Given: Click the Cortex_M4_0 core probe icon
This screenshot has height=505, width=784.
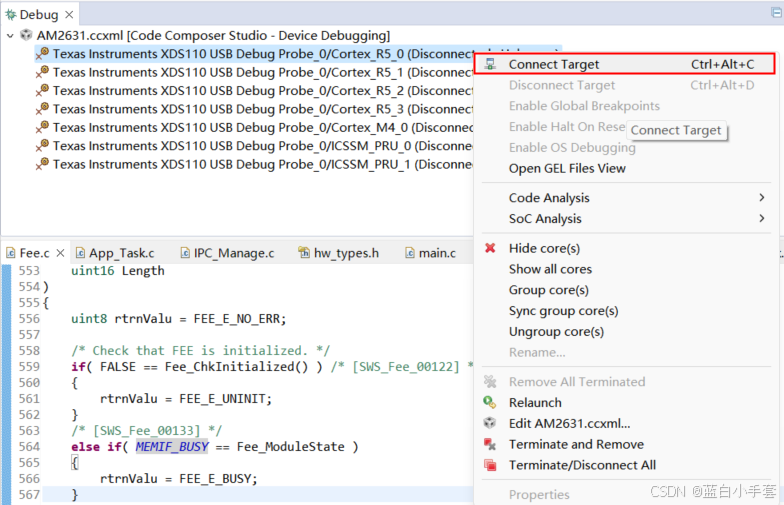Looking at the screenshot, I should pos(42,127).
